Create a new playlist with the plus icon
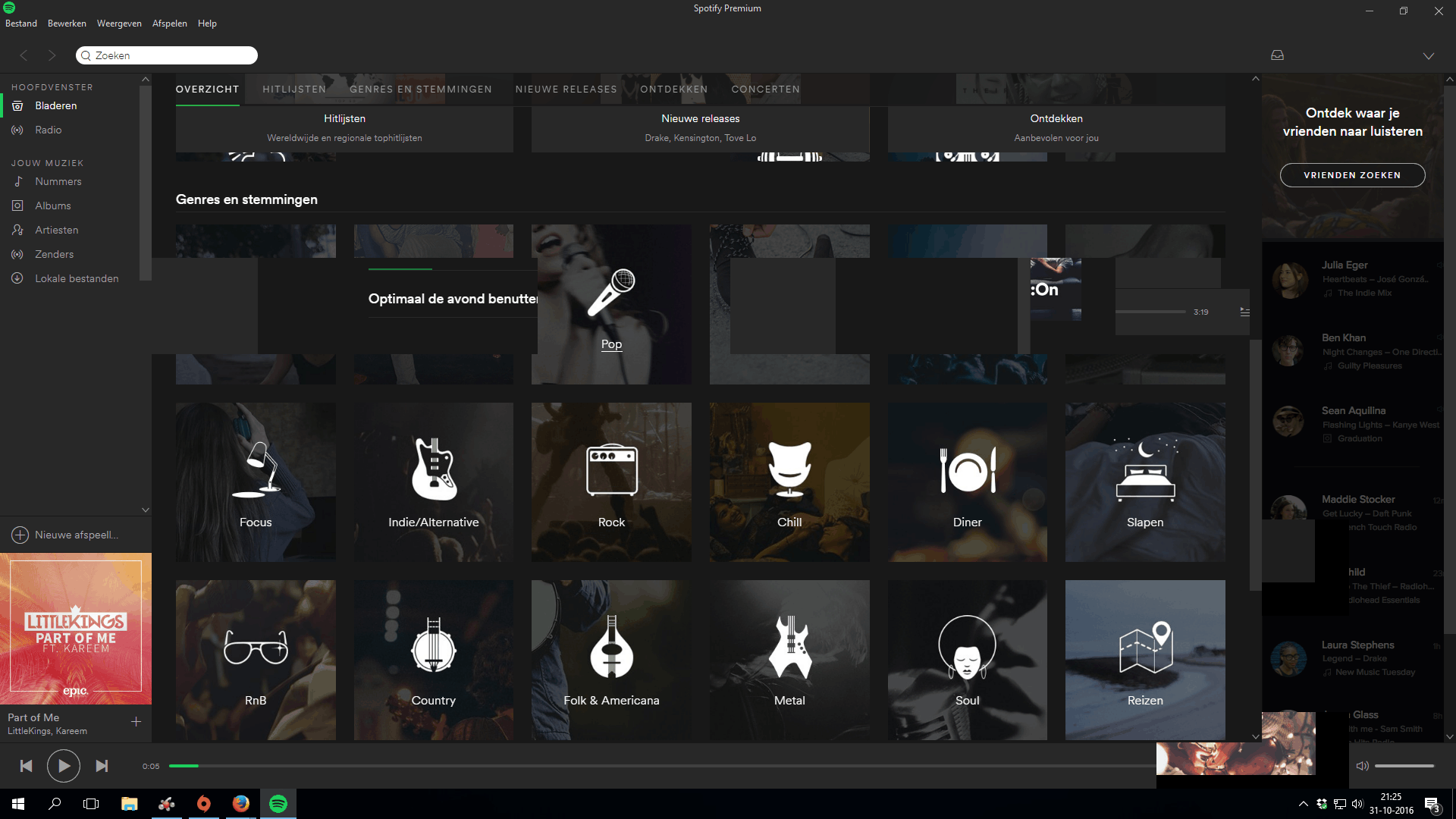1456x819 pixels. (20, 535)
